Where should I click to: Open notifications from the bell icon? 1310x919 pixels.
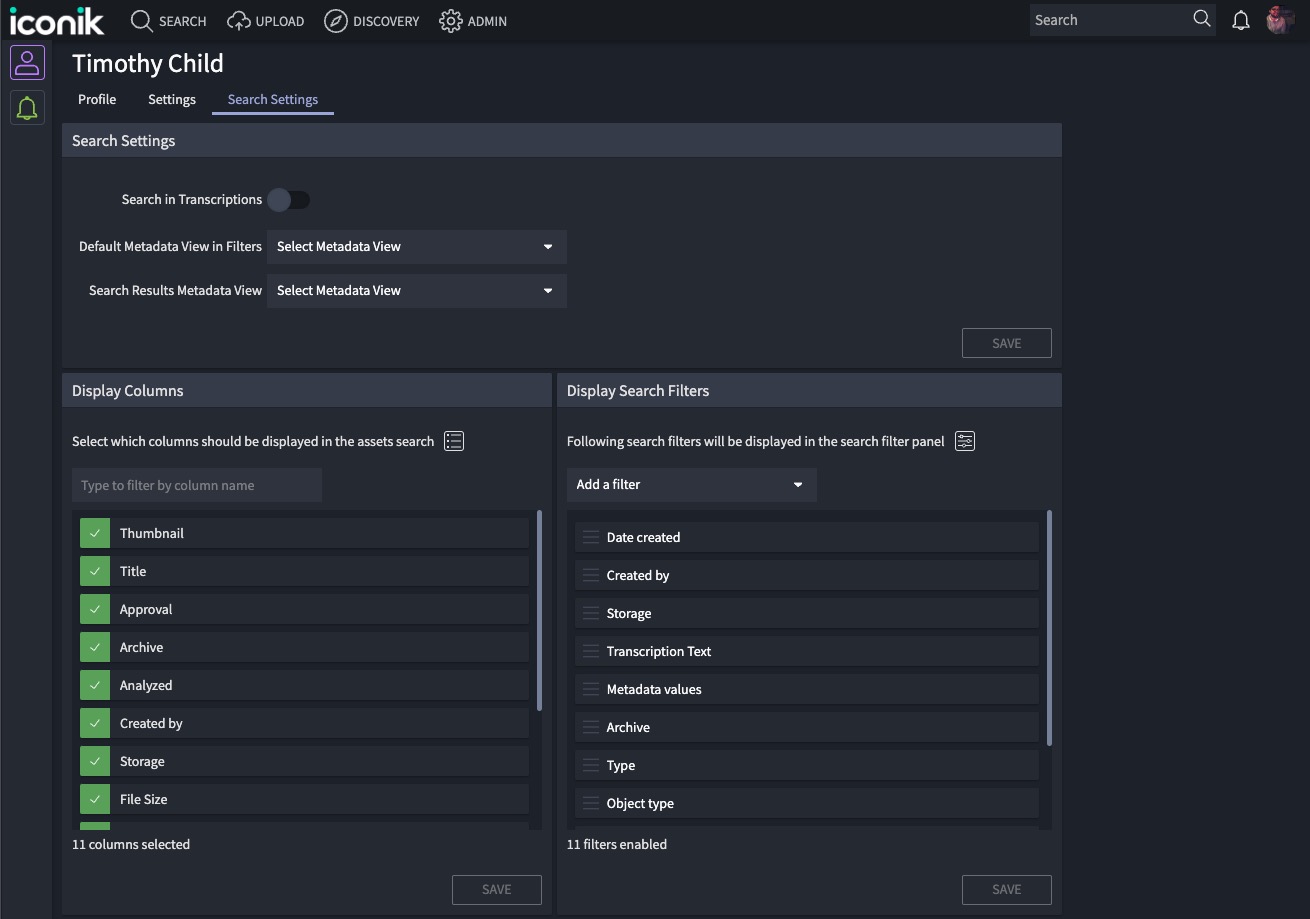pyautogui.click(x=1241, y=20)
